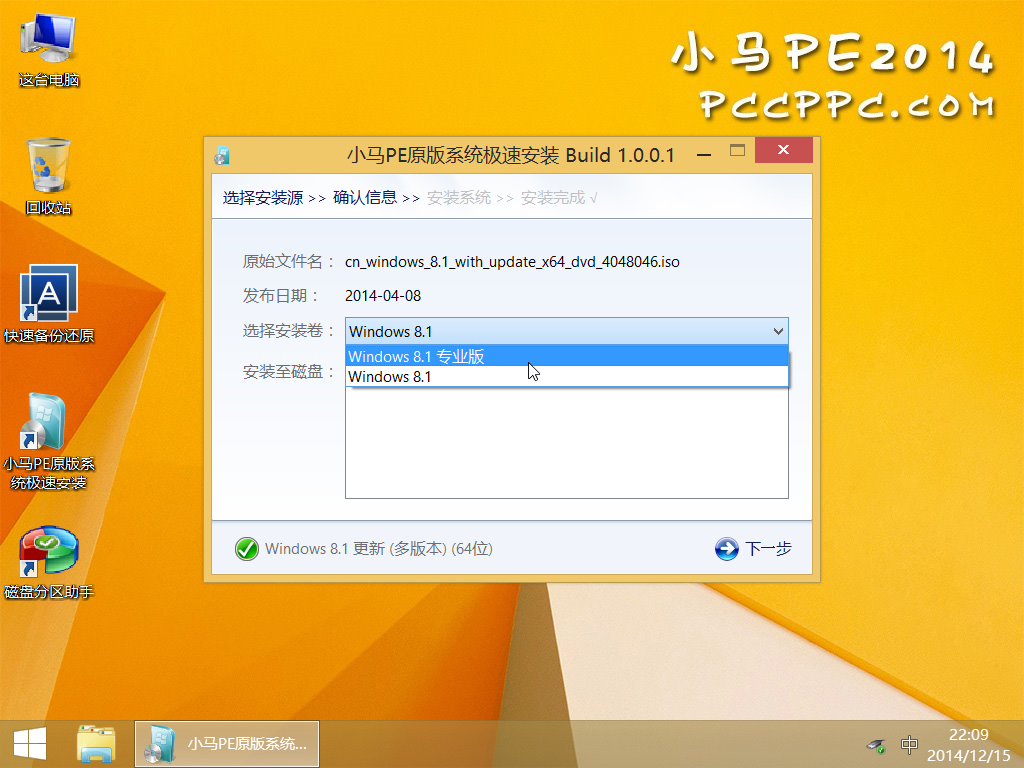
Task: Toggle the 中 input method indicator
Action: coord(909,744)
